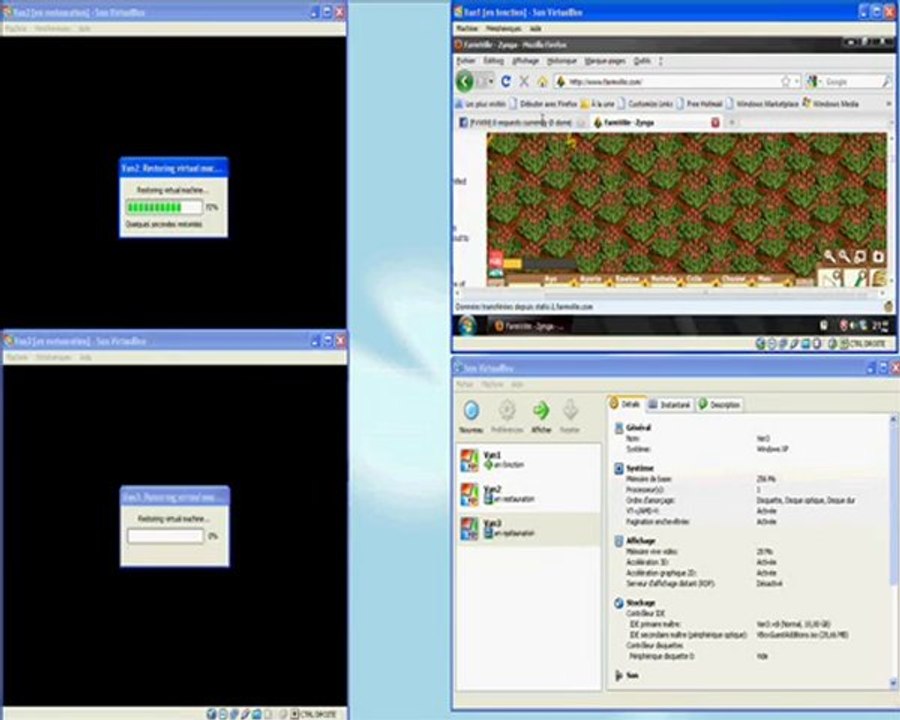Open Fichier menu in Firefox
900x720 pixels.
pos(466,61)
